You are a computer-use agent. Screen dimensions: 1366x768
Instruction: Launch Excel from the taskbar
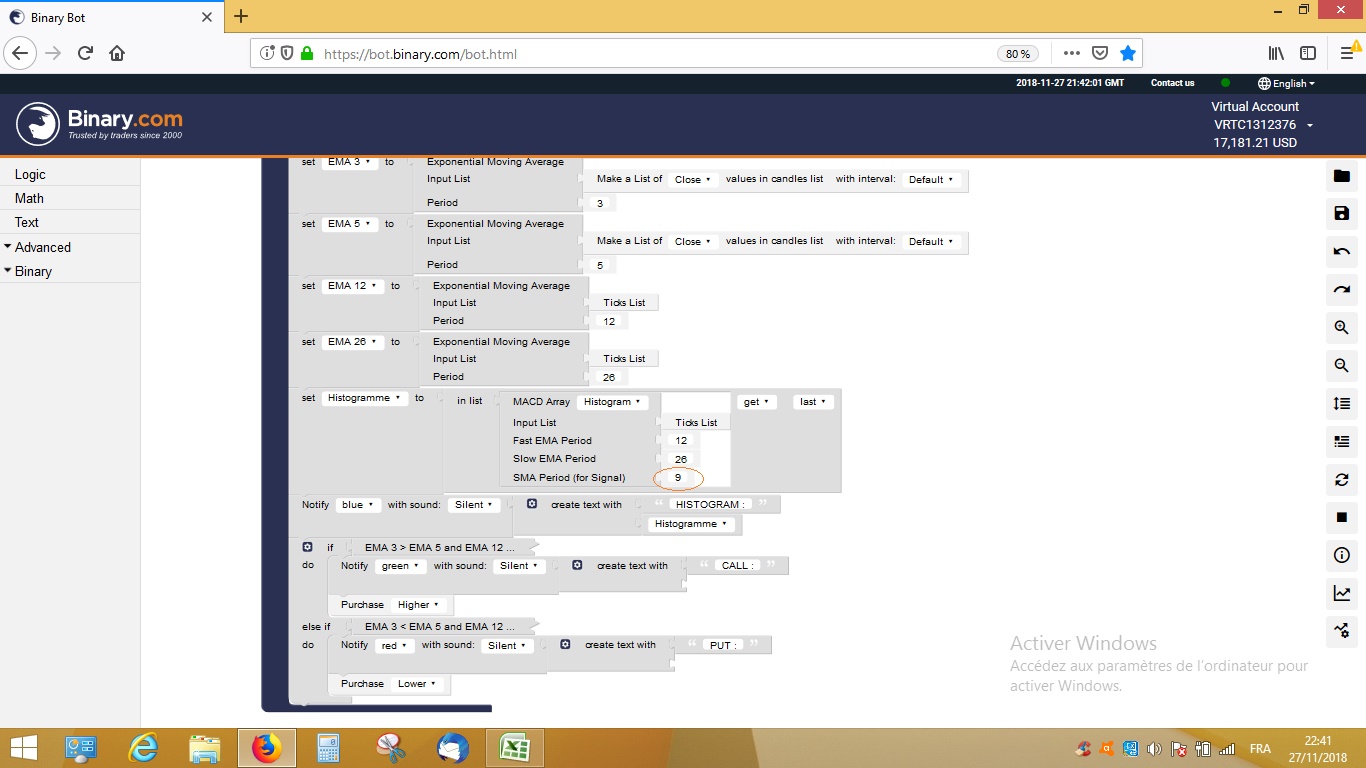tap(516, 747)
